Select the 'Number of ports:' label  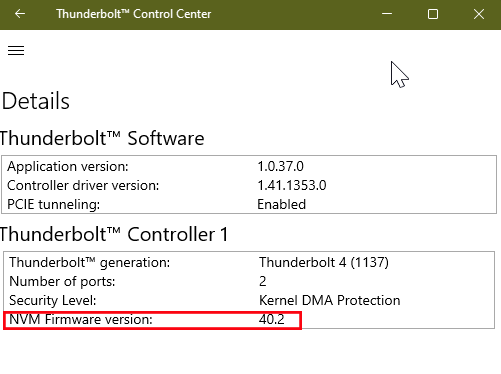pyautogui.click(x=62, y=282)
